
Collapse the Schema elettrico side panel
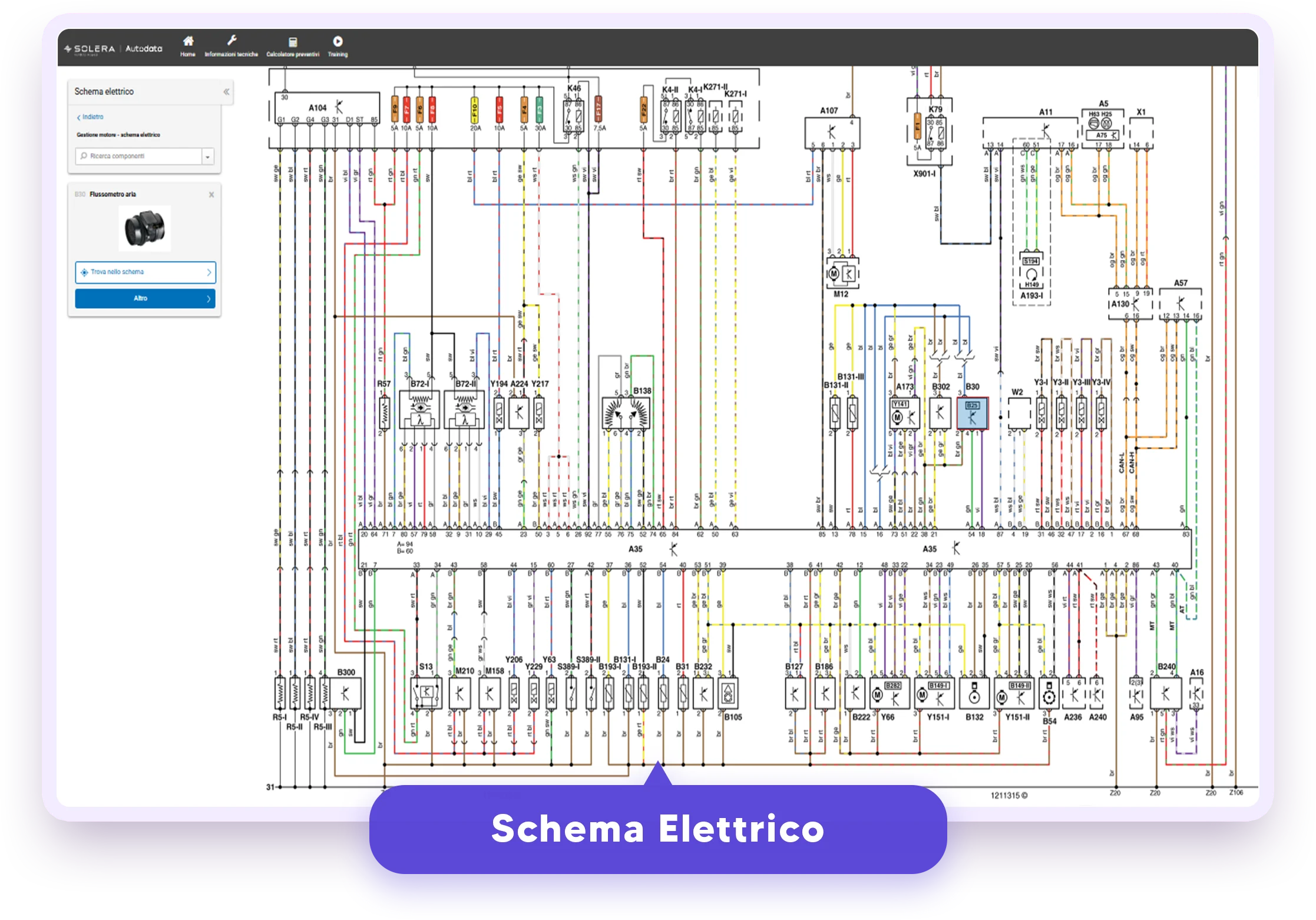pyautogui.click(x=226, y=92)
